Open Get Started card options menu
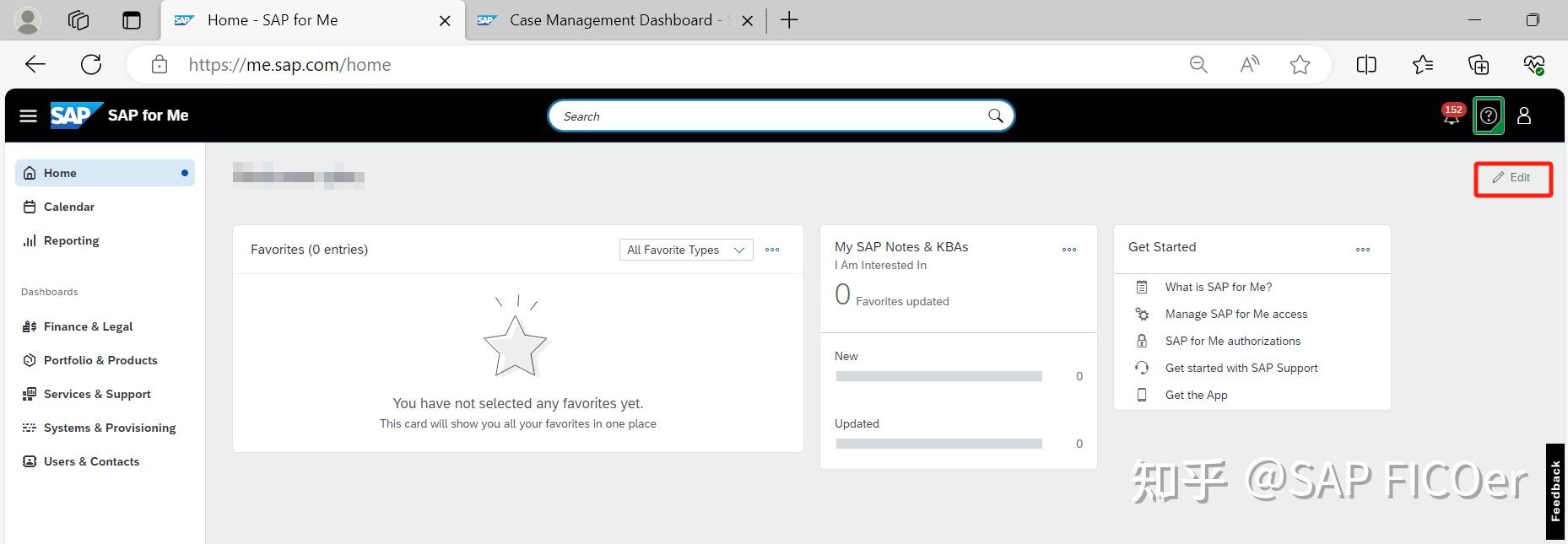Image resolution: width=1568 pixels, height=544 pixels. (x=1363, y=250)
